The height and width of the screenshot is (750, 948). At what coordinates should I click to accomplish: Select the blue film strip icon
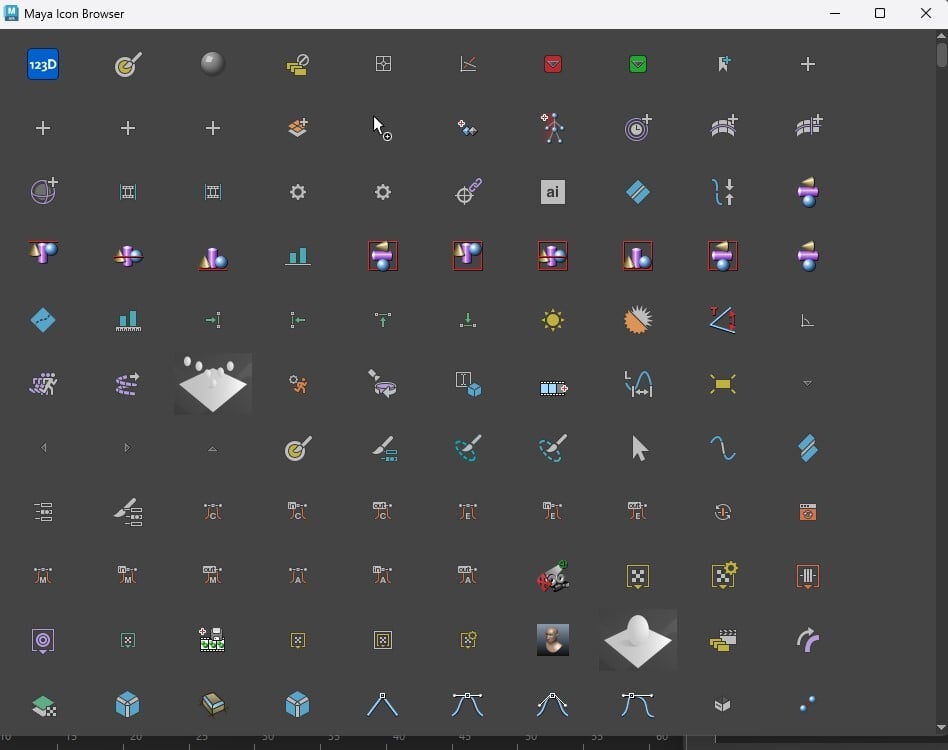click(x=553, y=388)
